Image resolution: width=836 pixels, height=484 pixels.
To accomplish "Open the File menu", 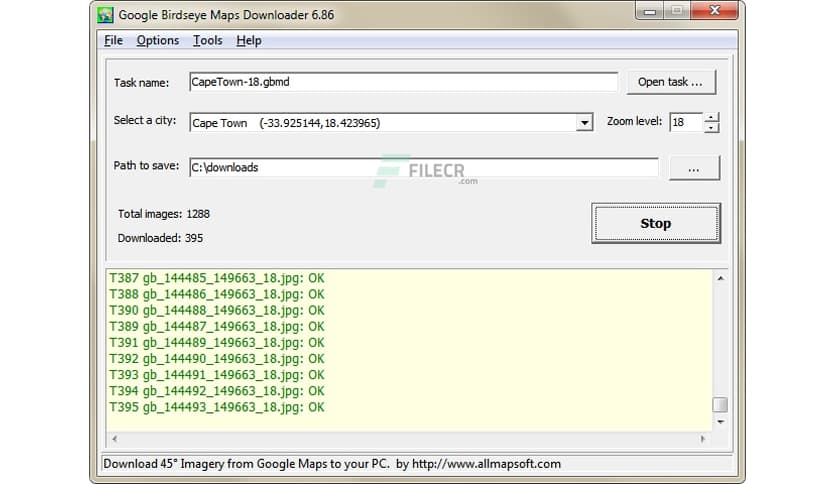I will [x=113, y=41].
